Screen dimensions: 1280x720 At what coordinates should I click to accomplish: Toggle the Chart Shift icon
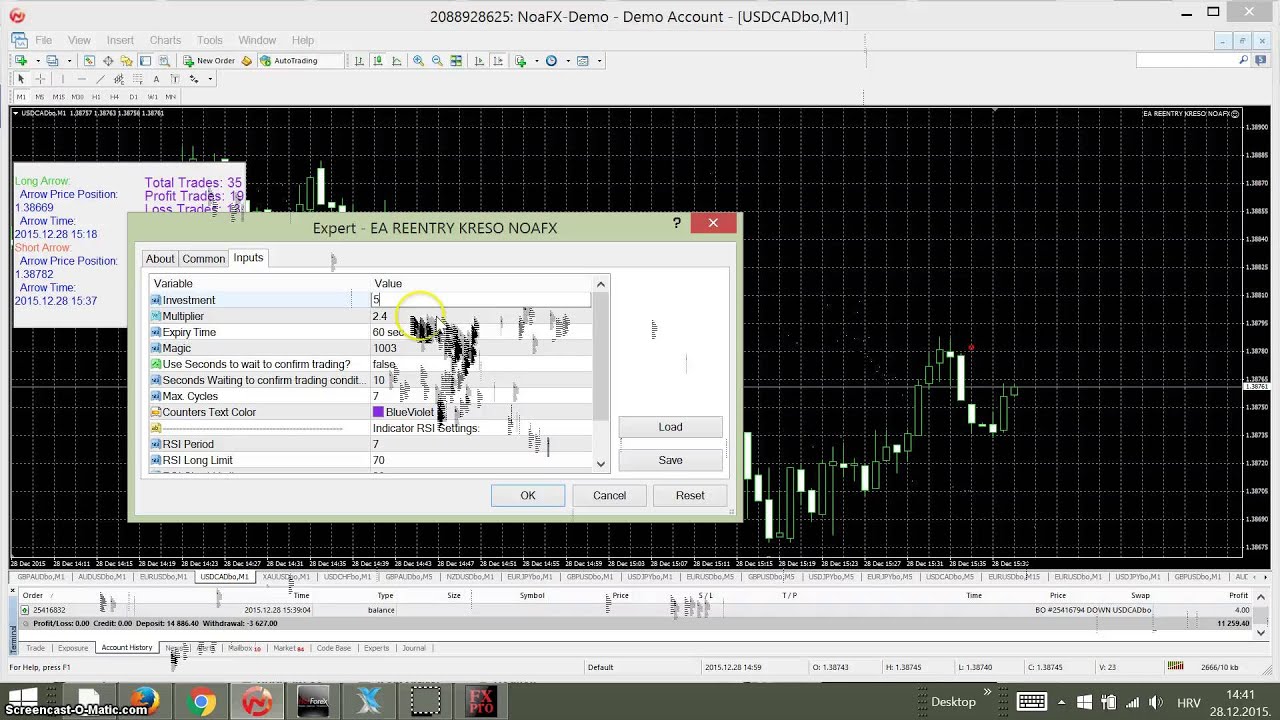pos(498,61)
